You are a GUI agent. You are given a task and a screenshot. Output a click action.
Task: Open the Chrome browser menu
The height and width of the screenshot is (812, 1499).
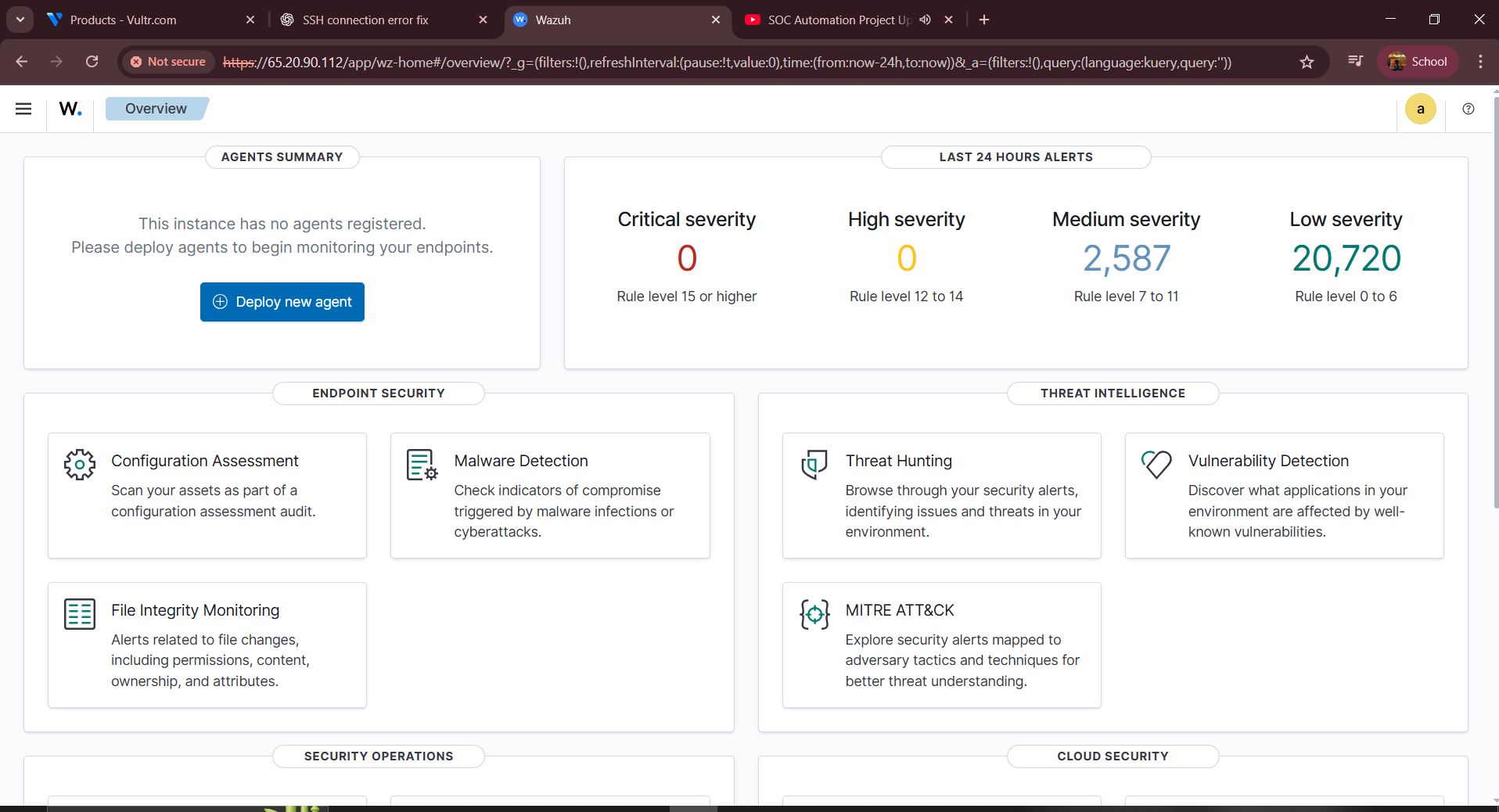[x=1480, y=62]
